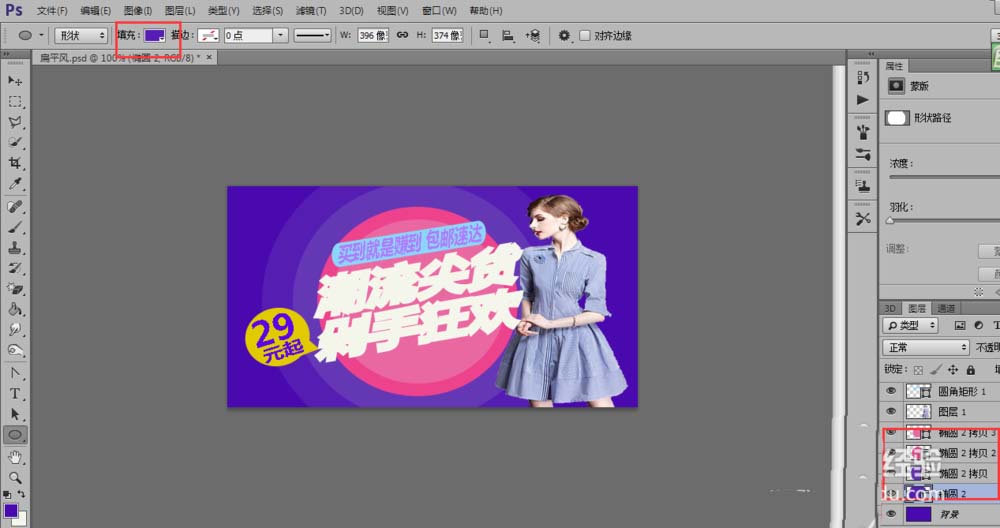
Task: Select the Ellipse shape tool in toolbox
Action: 15,435
